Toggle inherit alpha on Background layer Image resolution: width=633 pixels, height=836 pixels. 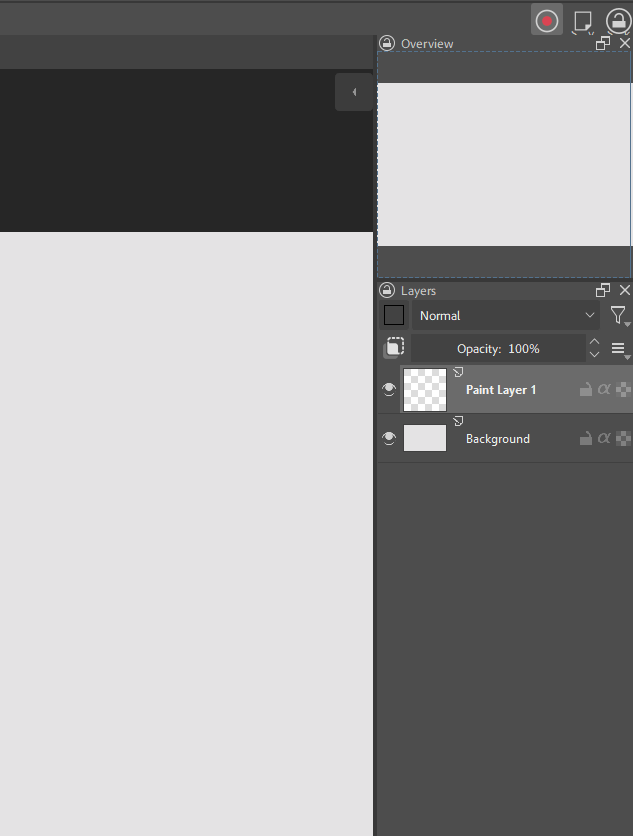(x=604, y=438)
